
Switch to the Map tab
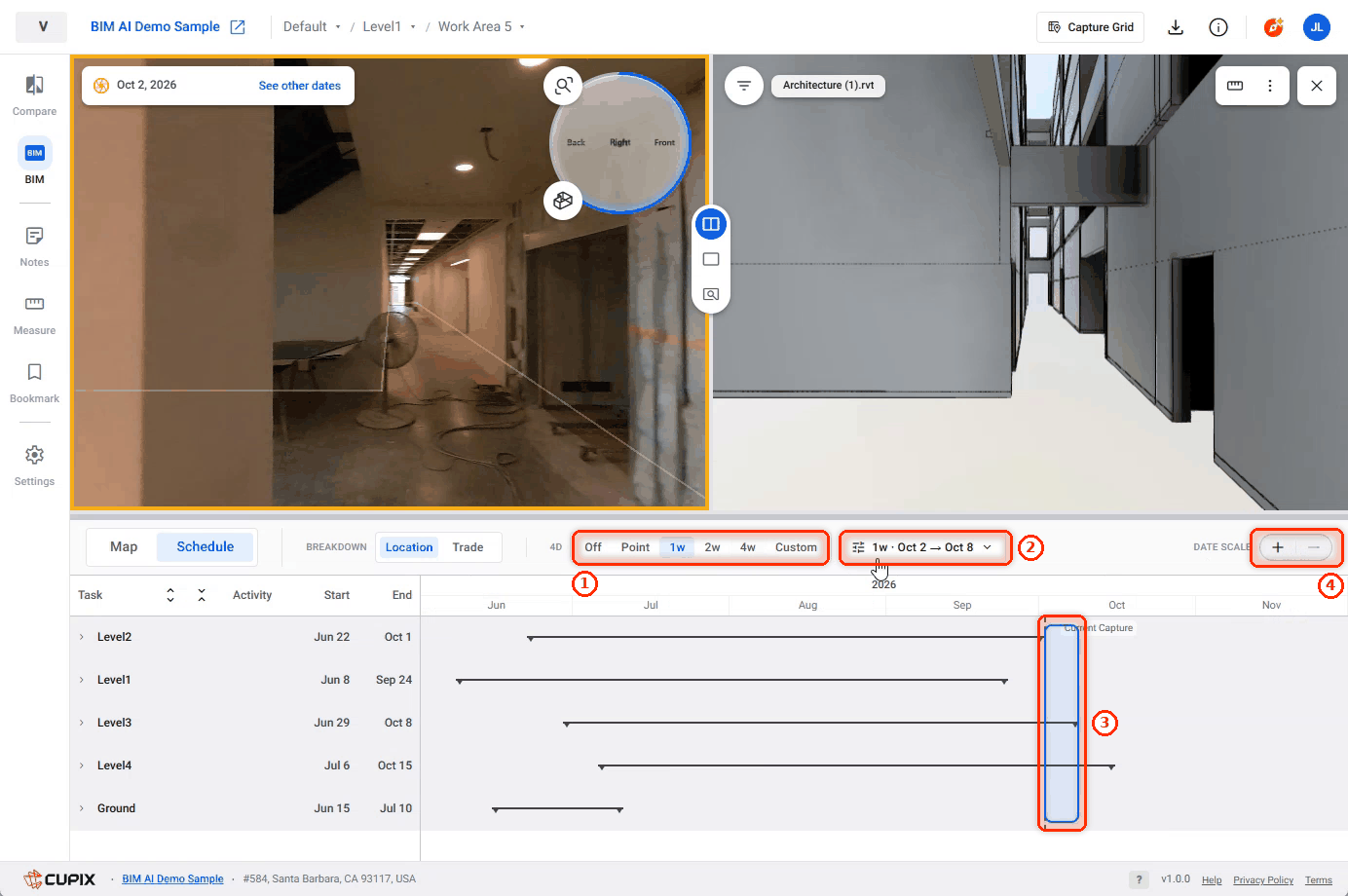[x=124, y=547]
